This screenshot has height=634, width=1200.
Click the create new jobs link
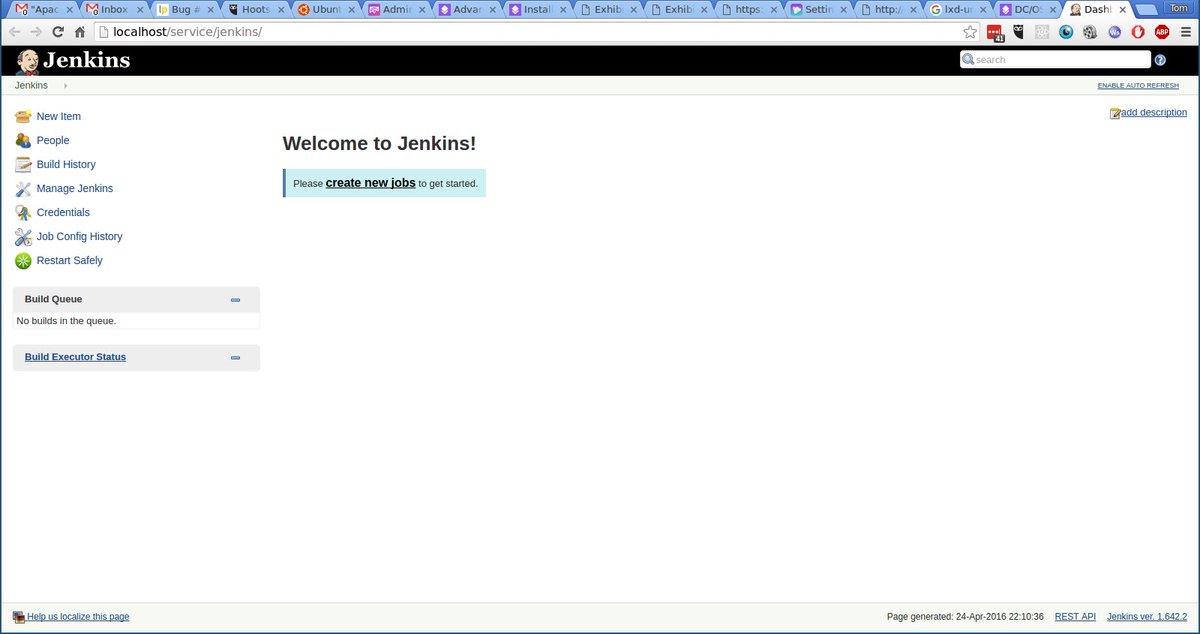click(x=371, y=183)
